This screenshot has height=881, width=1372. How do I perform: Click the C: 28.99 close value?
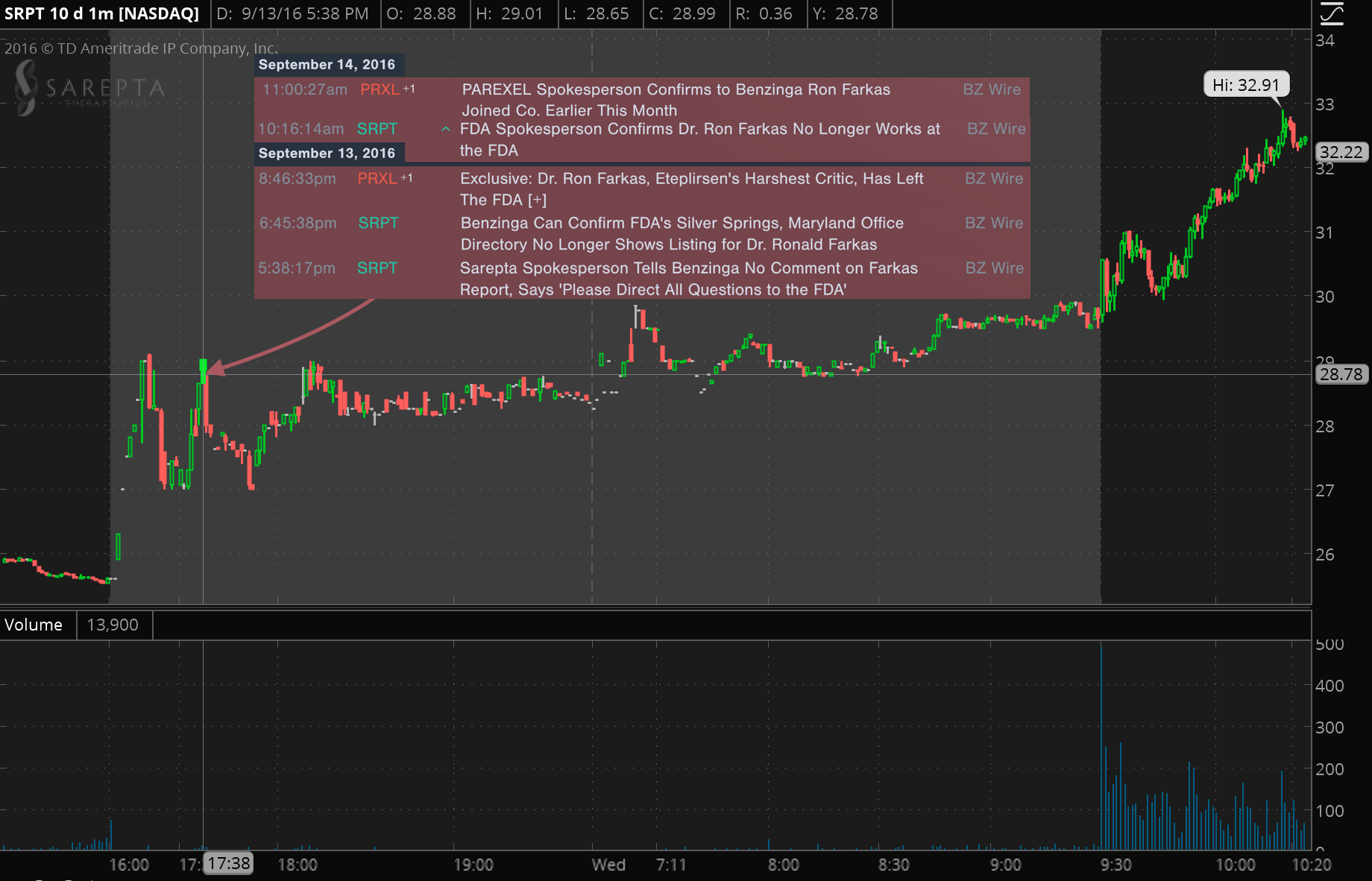click(682, 14)
